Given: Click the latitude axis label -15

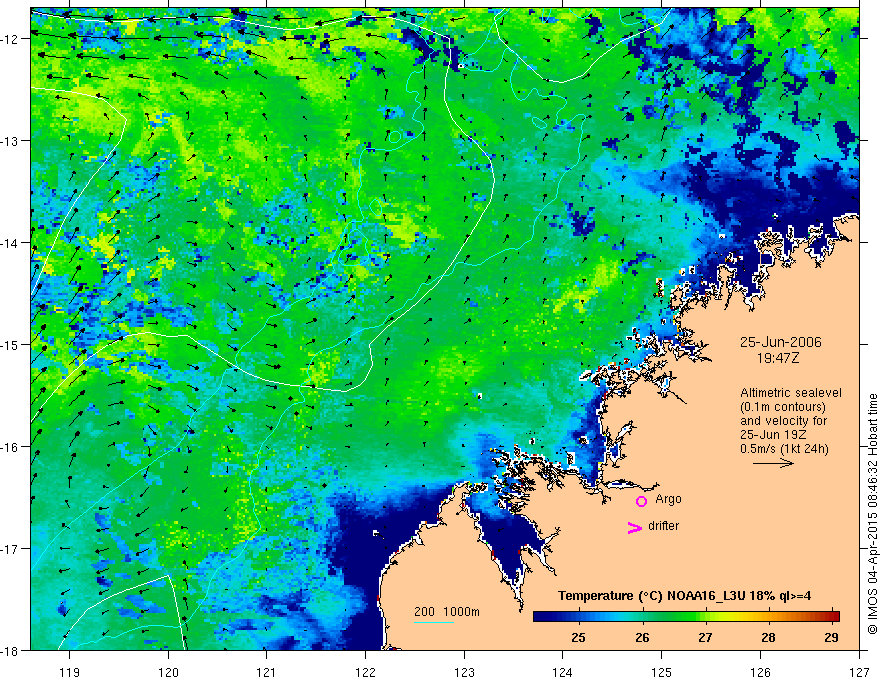Looking at the screenshot, I should click(x=10, y=344).
